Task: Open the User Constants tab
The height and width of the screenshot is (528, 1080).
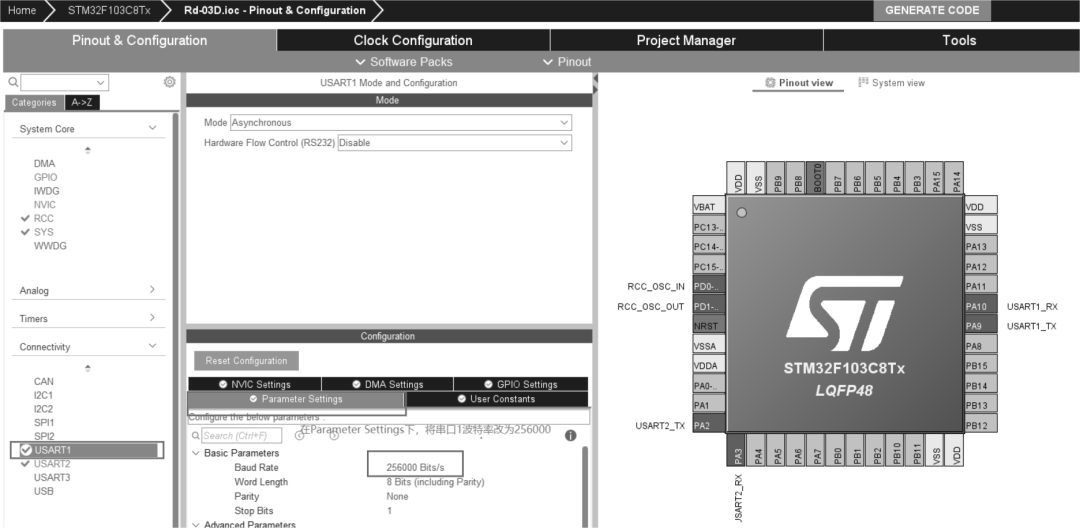Action: click(497, 399)
